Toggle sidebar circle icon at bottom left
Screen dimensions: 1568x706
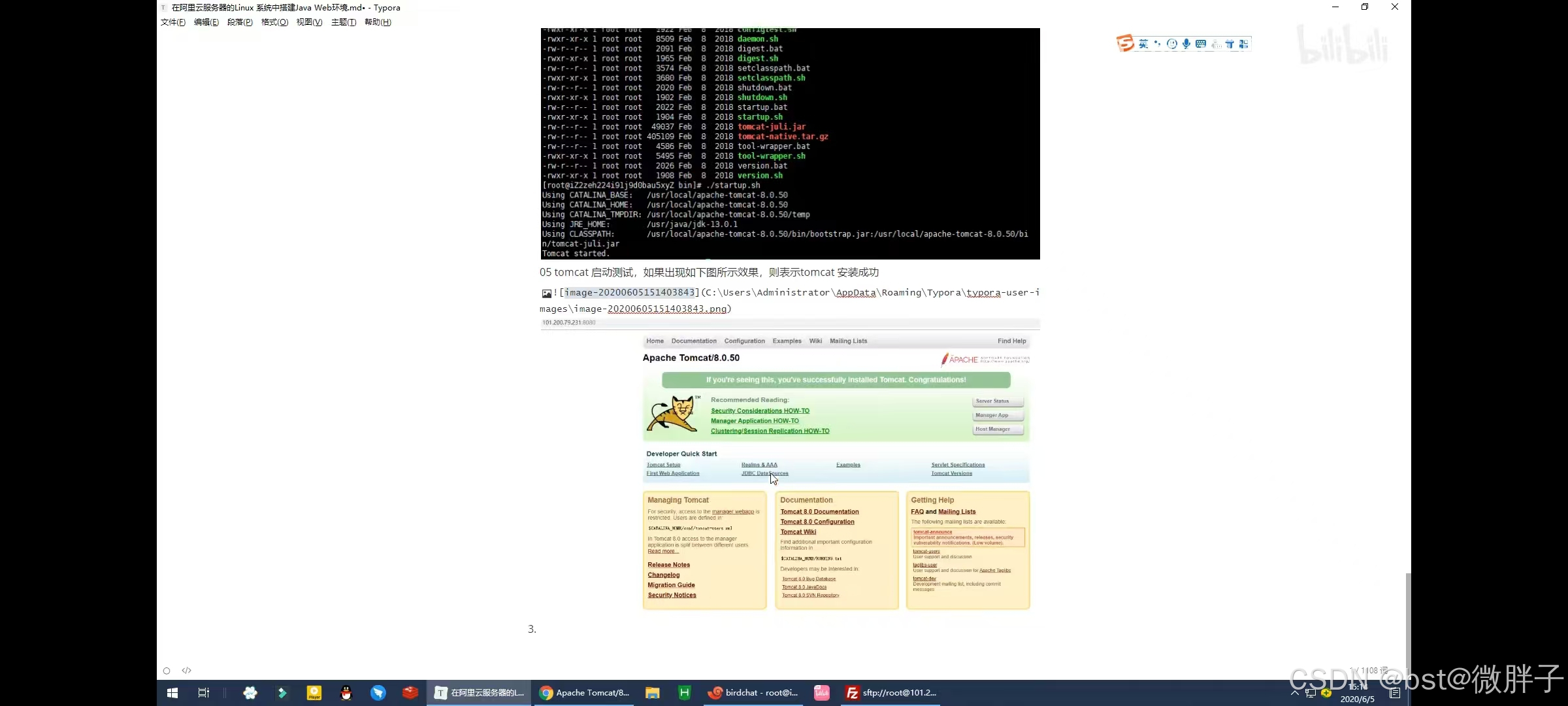click(x=167, y=671)
